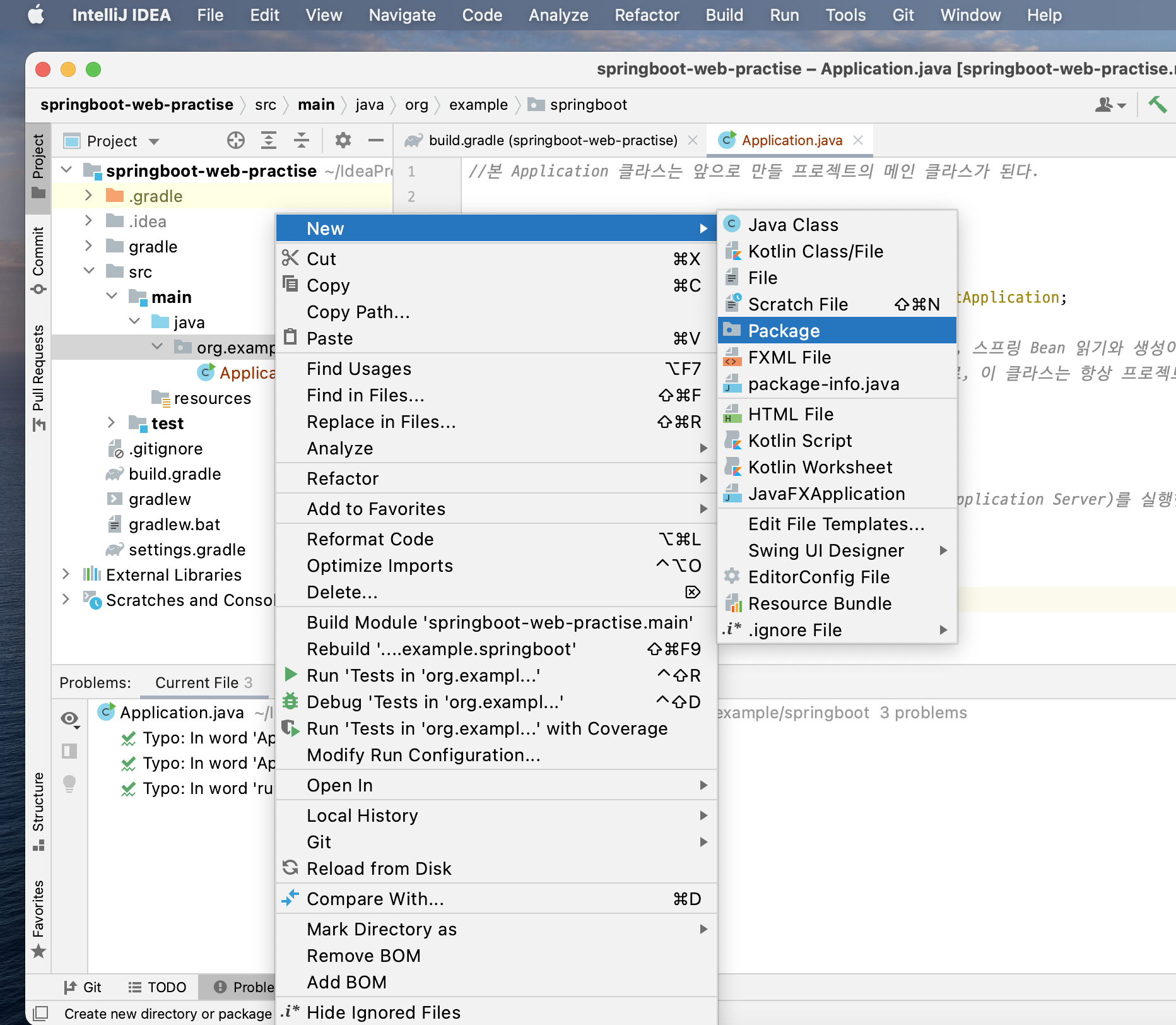Click the Debug bug icon in context menu
The width and height of the screenshot is (1176, 1025).
point(290,701)
